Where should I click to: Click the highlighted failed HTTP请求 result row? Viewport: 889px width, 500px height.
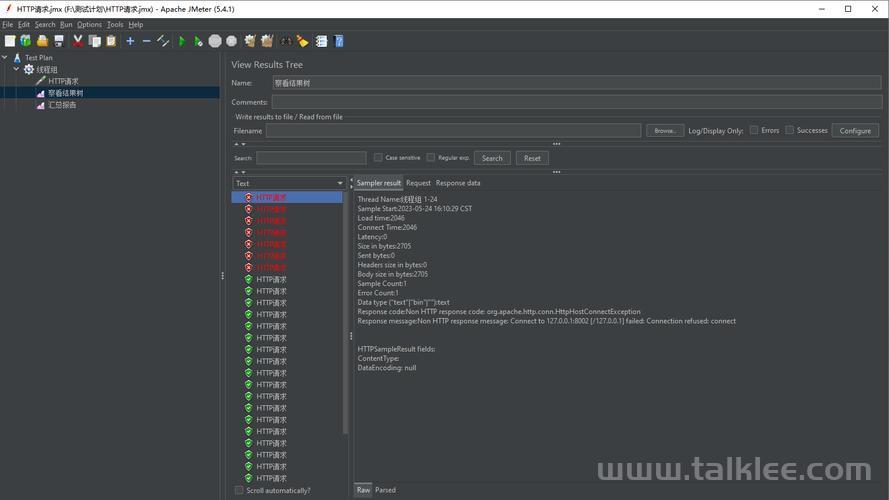click(x=287, y=197)
